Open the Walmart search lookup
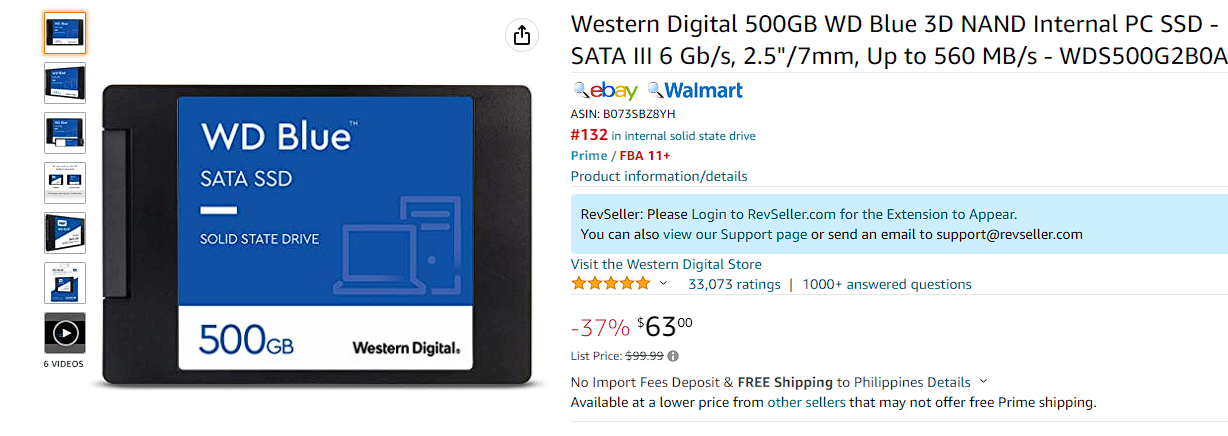Viewport: 1228px width, 436px height. tap(695, 91)
